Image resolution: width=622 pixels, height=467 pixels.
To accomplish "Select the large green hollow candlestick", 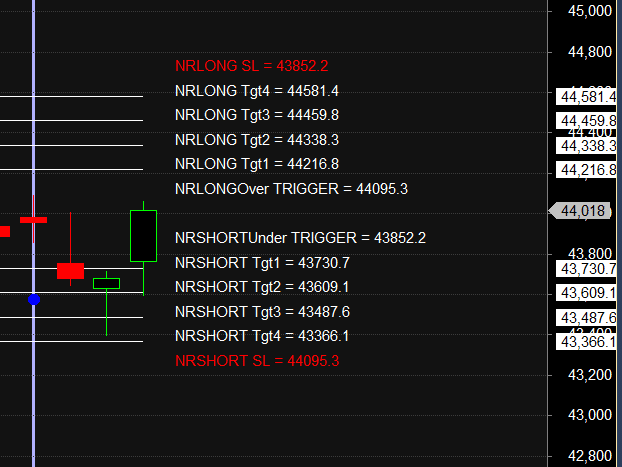I will pyautogui.click(x=144, y=236).
